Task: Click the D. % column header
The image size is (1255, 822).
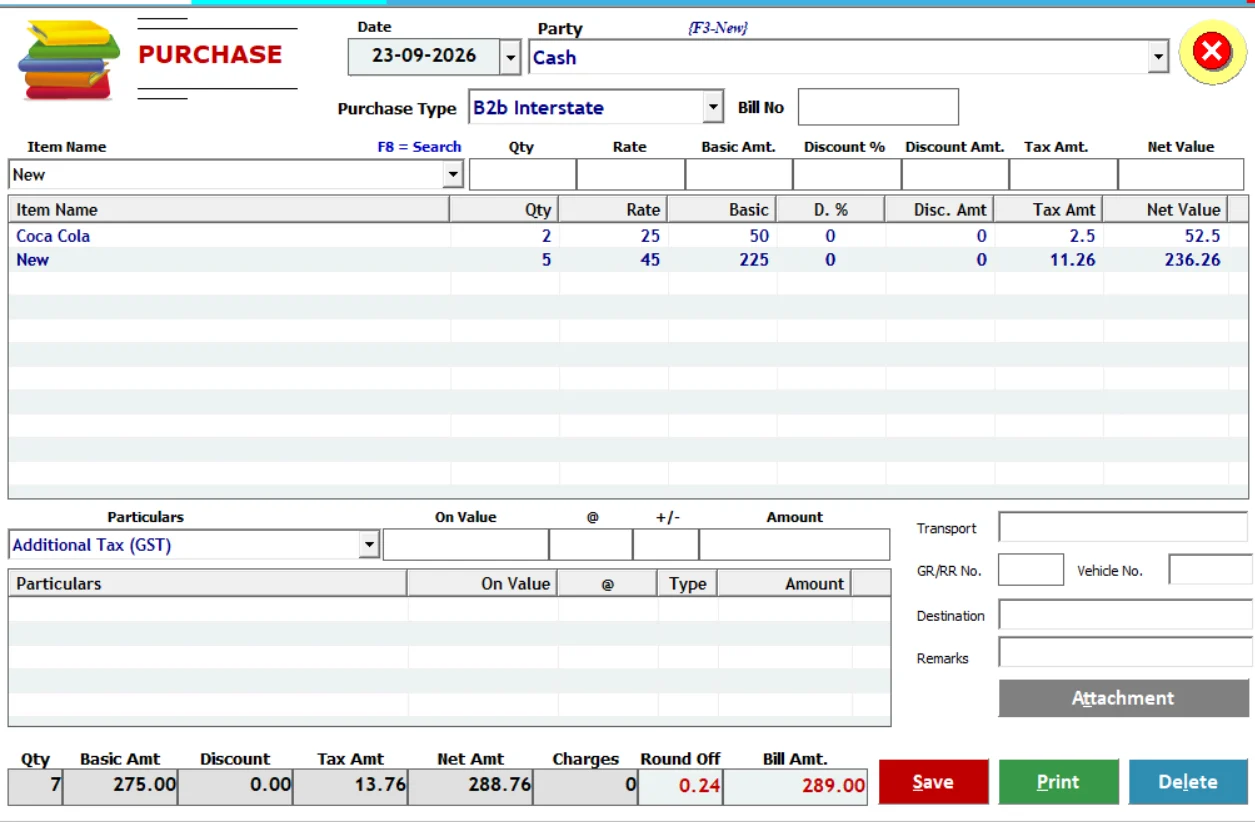Action: (x=830, y=209)
